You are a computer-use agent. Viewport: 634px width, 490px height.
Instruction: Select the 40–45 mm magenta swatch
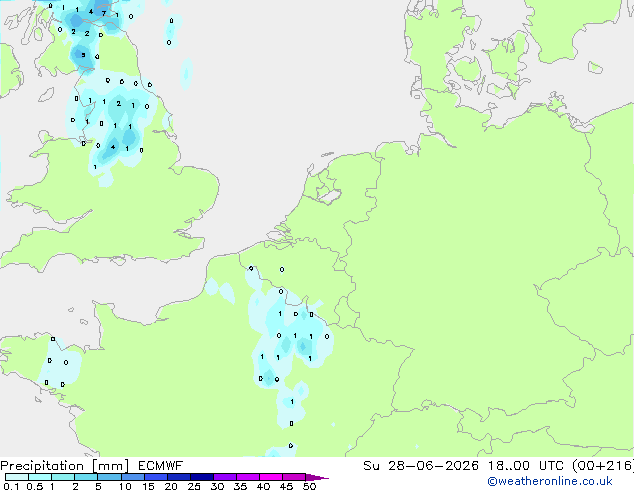[271, 477]
